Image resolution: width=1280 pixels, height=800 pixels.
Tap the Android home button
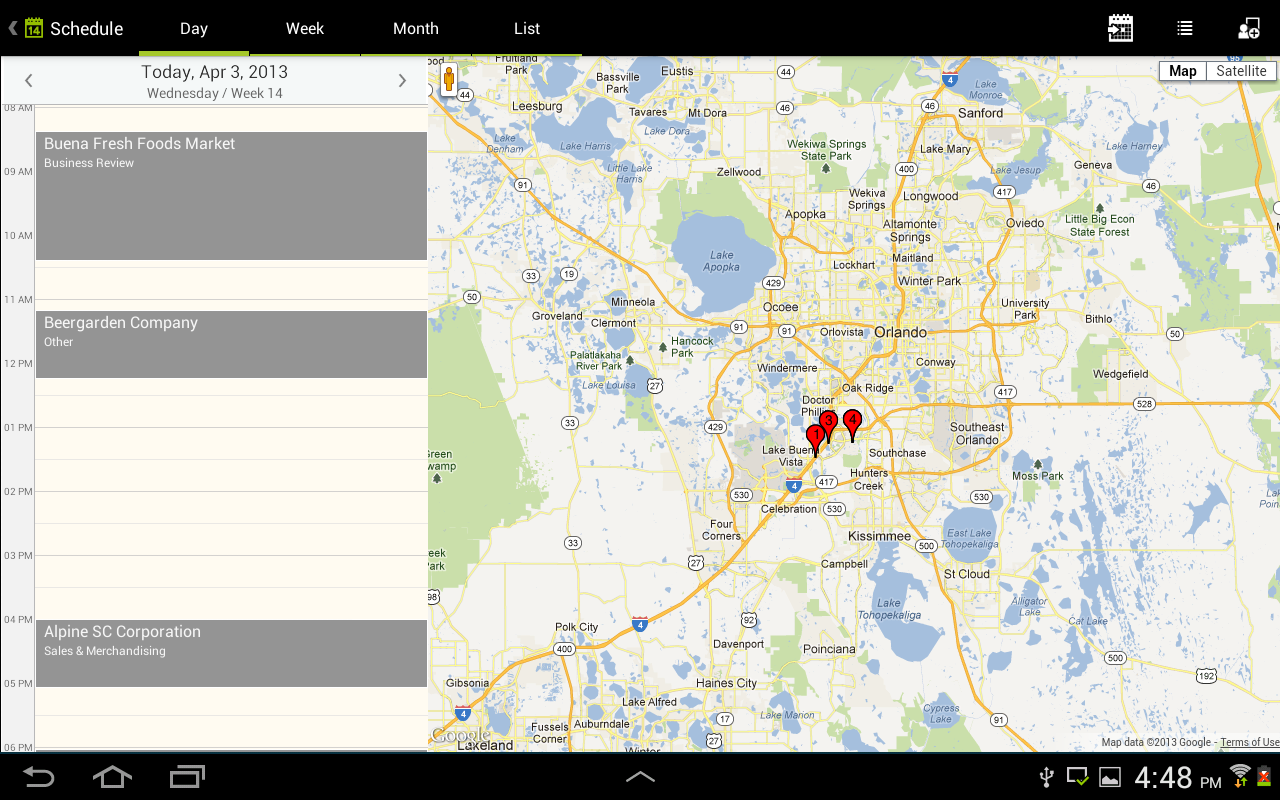tap(112, 776)
